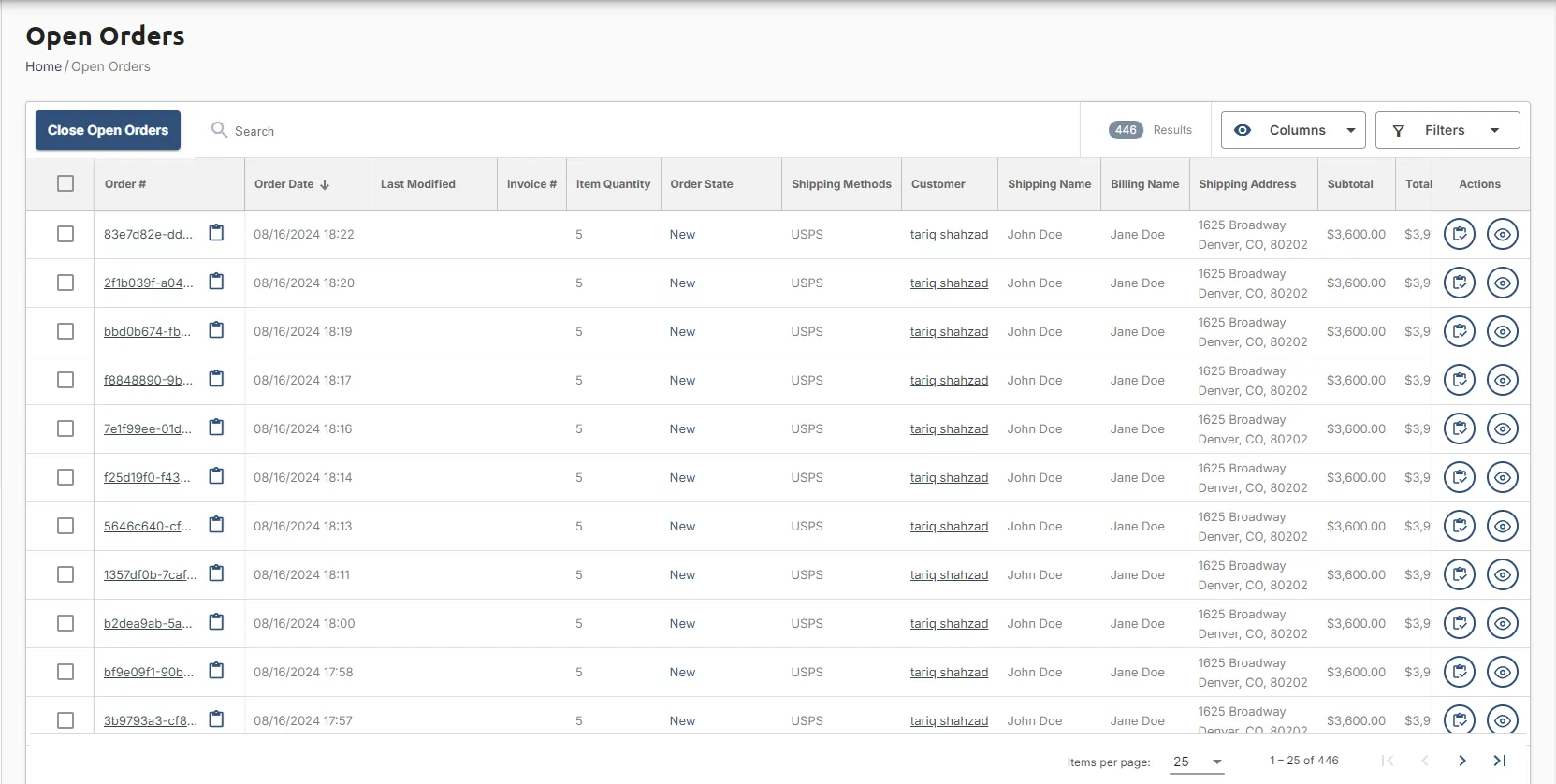Copy order ID b2dea9ab-5a clipboard icon
The image size is (1556, 784).
click(216, 622)
